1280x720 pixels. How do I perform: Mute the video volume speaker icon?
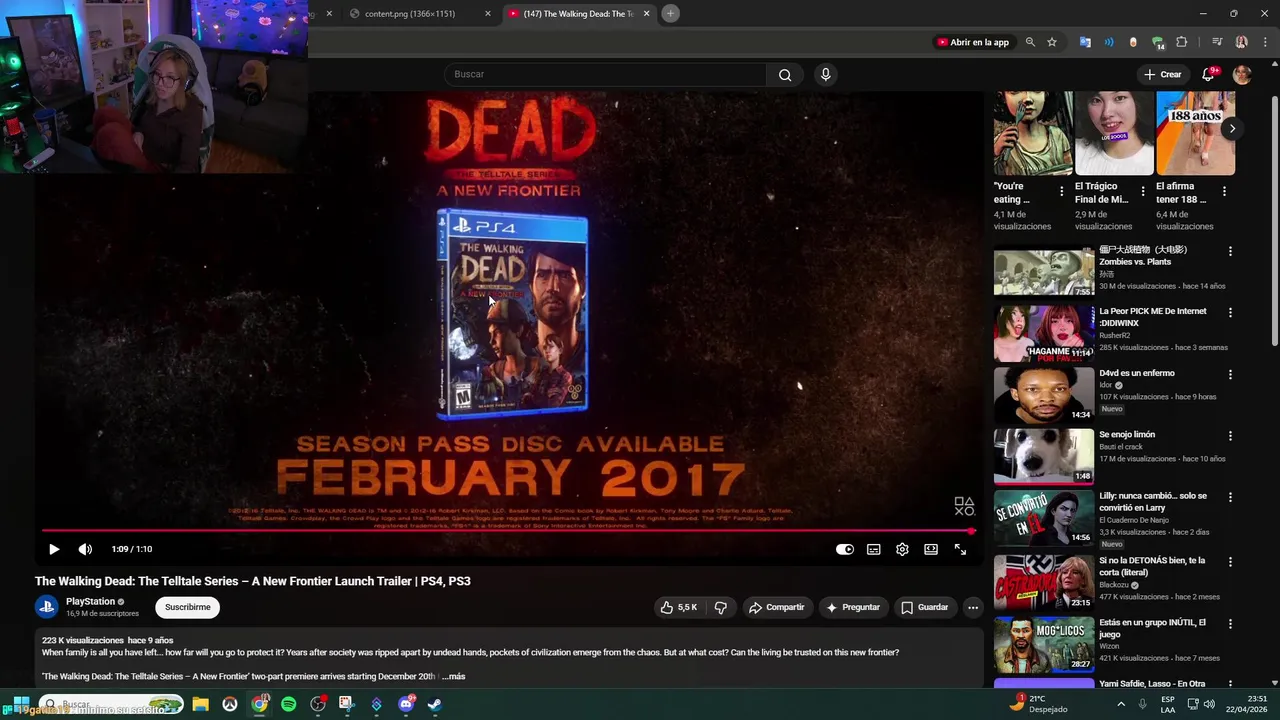85,549
